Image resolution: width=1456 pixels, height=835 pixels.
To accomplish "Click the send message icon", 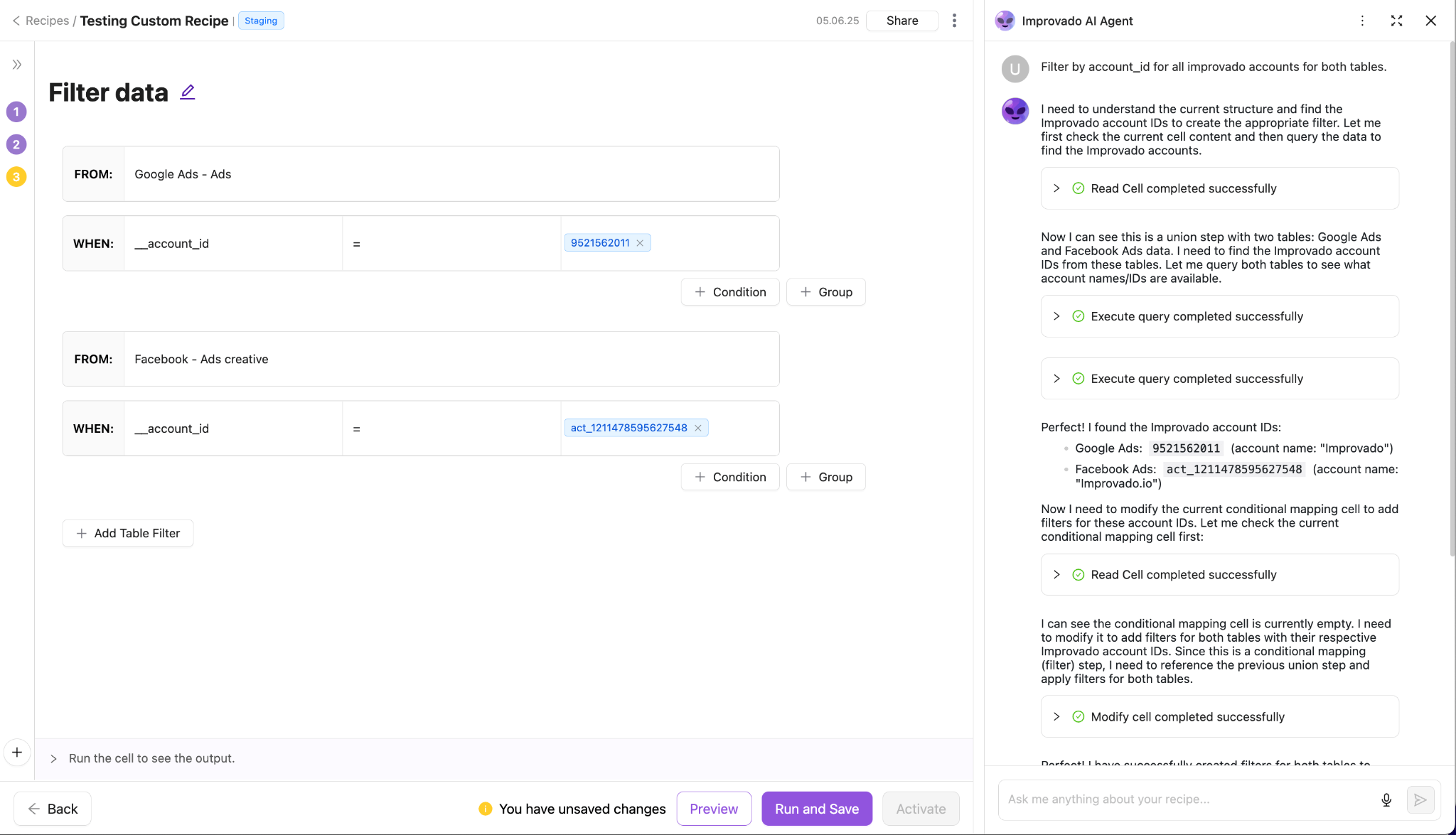I will point(1420,799).
